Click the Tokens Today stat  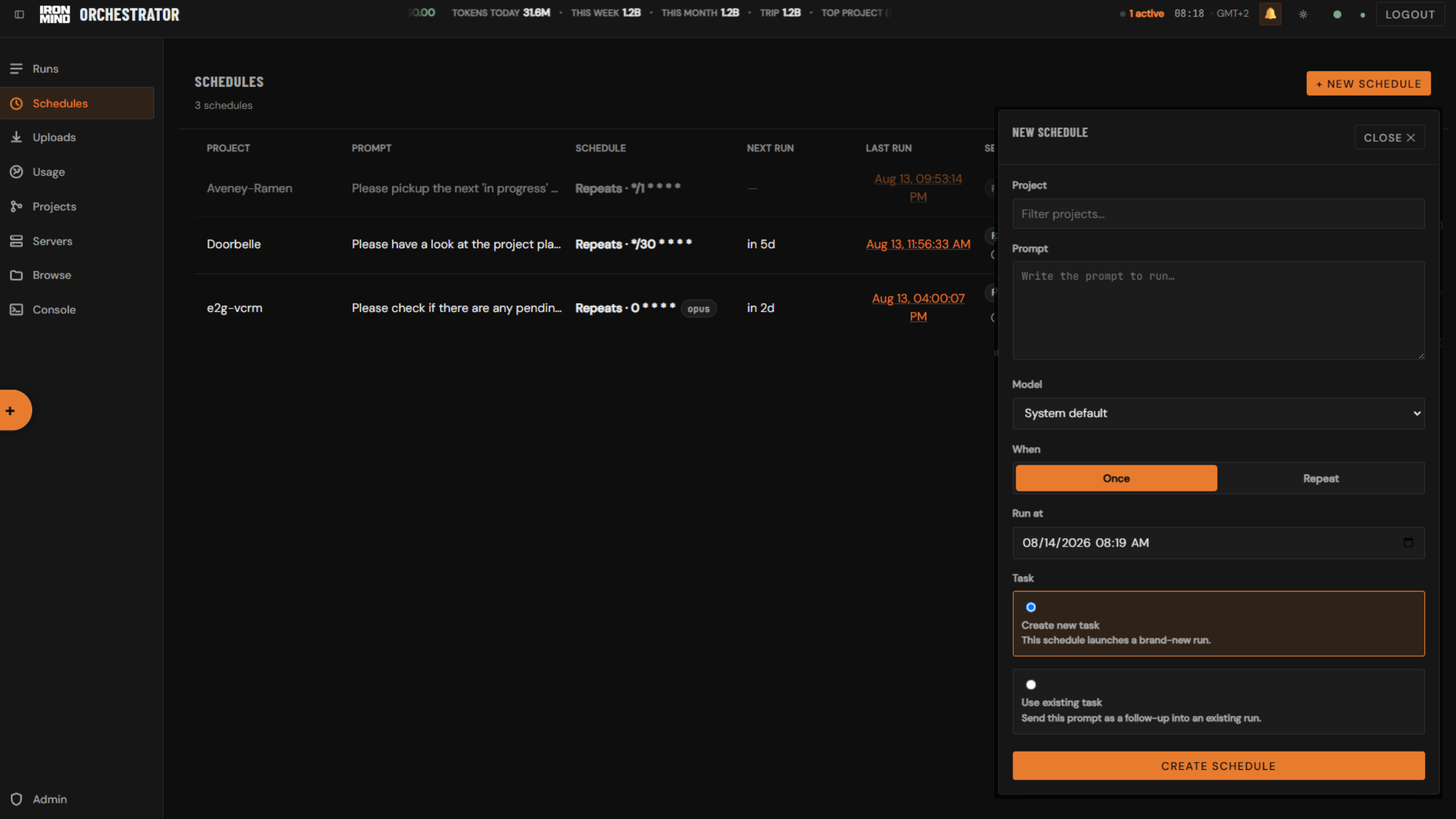(x=500, y=13)
